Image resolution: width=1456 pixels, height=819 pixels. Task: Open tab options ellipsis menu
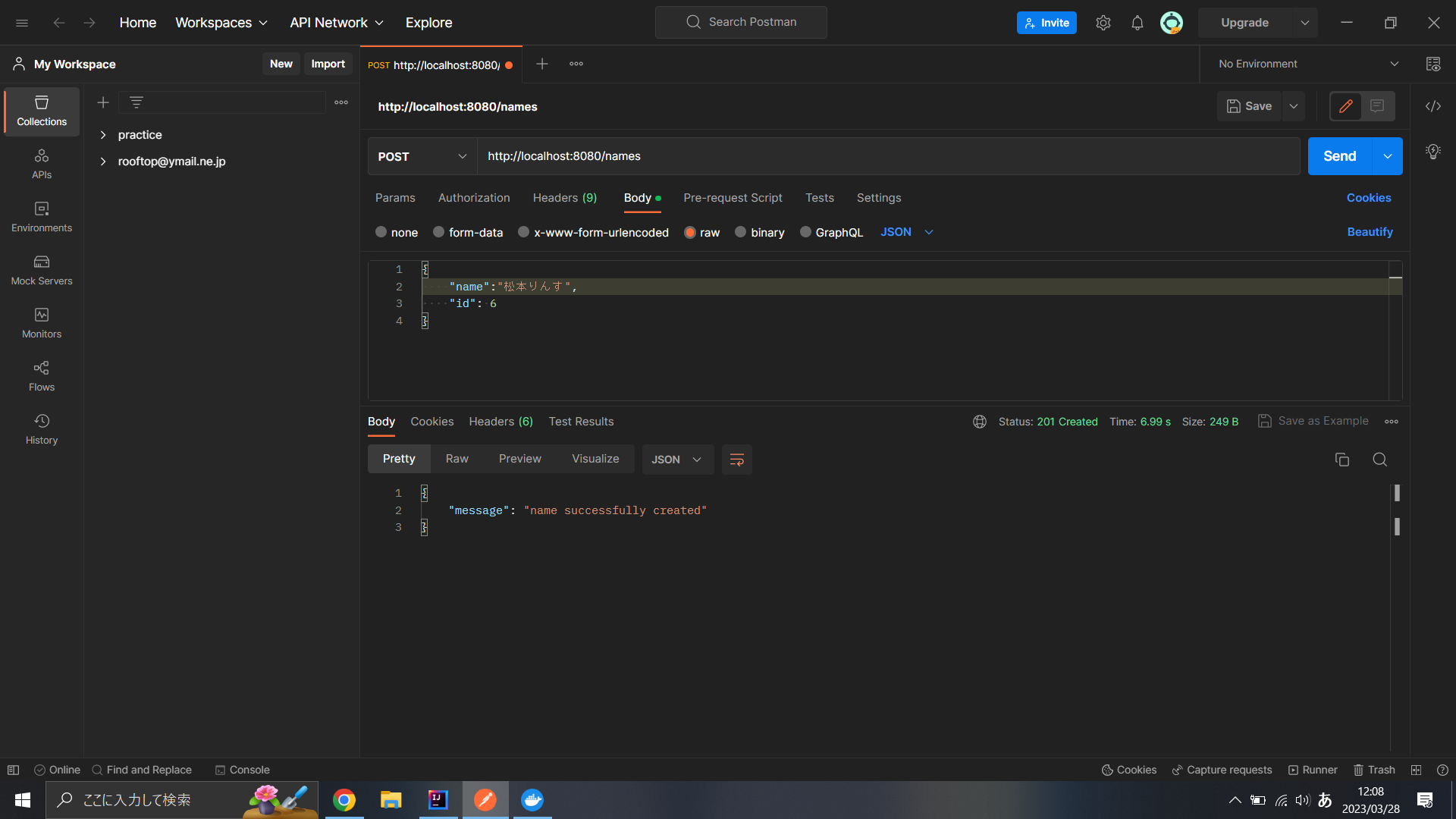(576, 64)
